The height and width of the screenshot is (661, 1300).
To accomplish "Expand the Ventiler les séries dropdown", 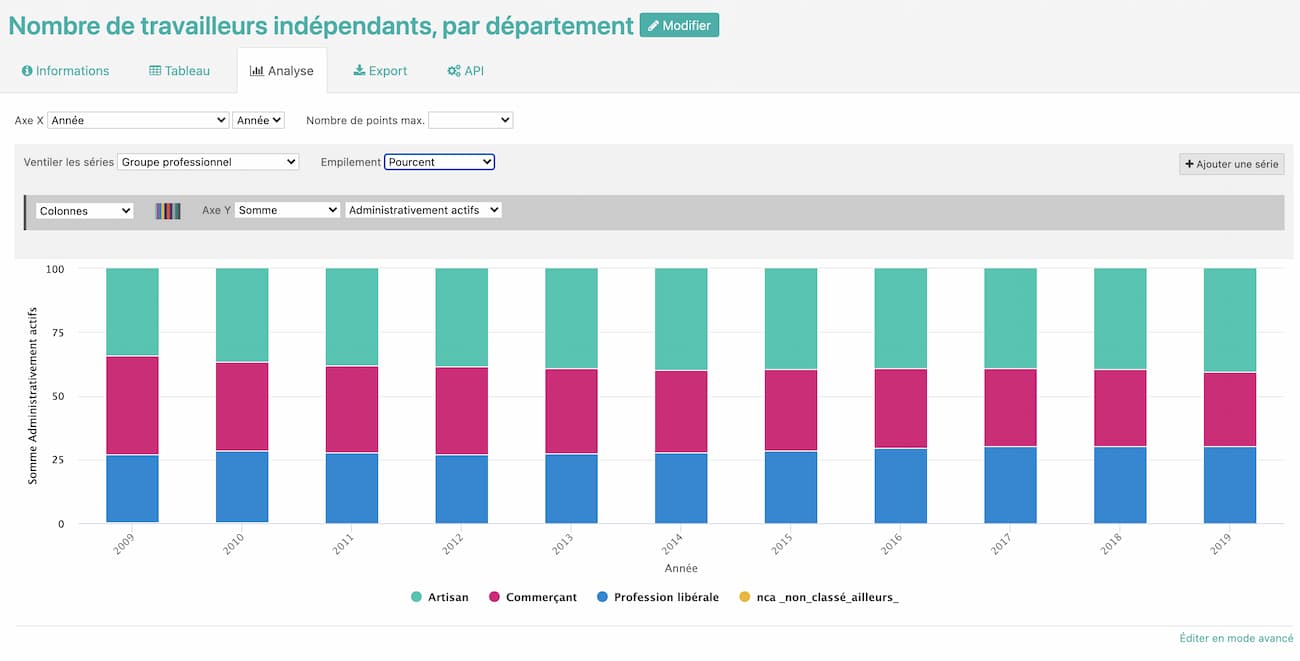I will click(208, 162).
